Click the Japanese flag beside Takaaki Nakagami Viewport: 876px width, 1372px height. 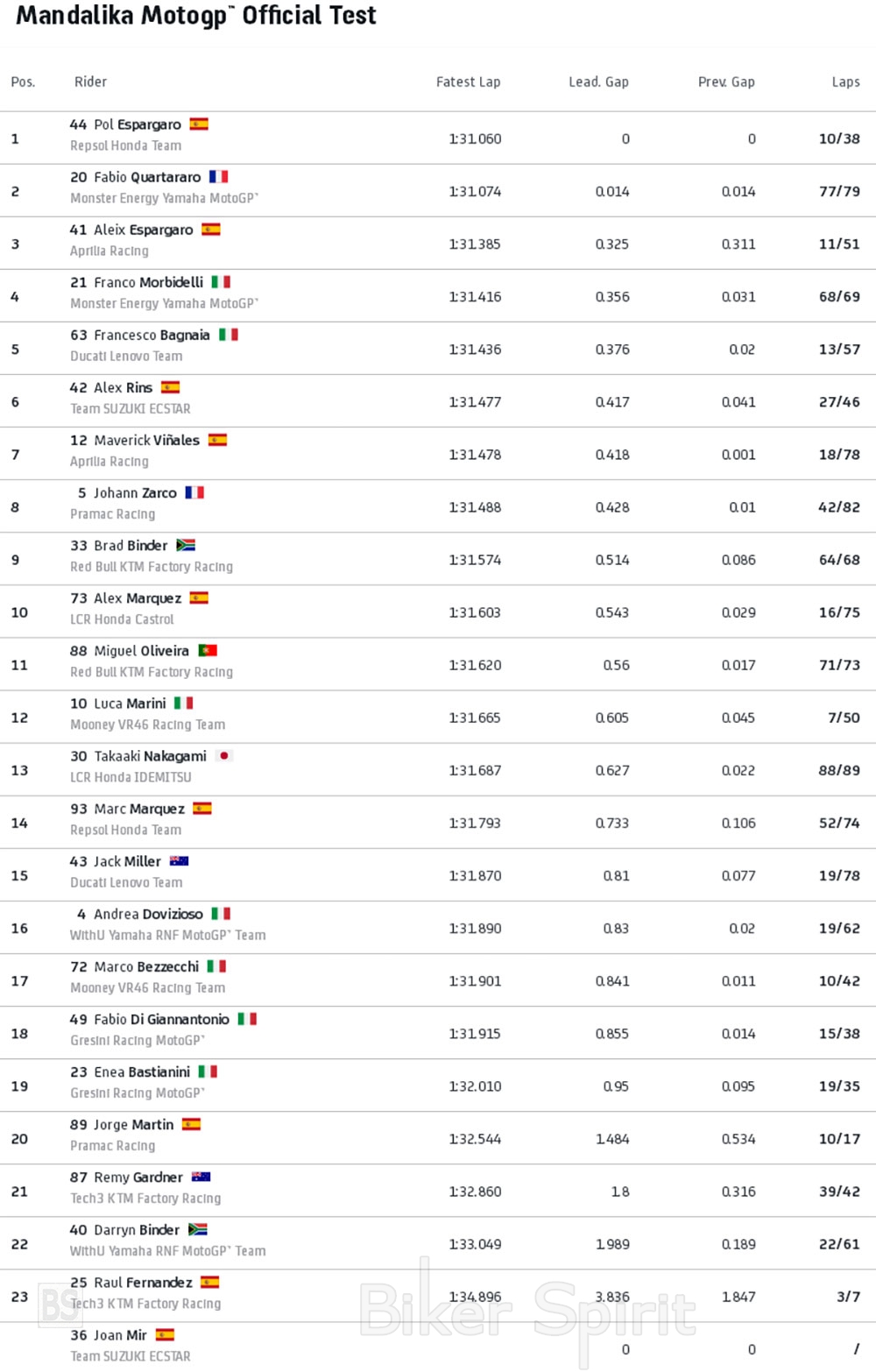click(224, 755)
